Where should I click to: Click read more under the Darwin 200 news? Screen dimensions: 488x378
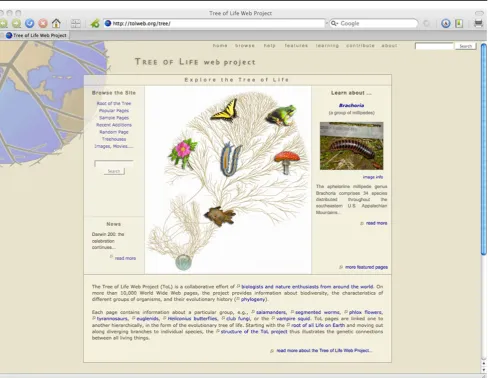click(x=125, y=258)
